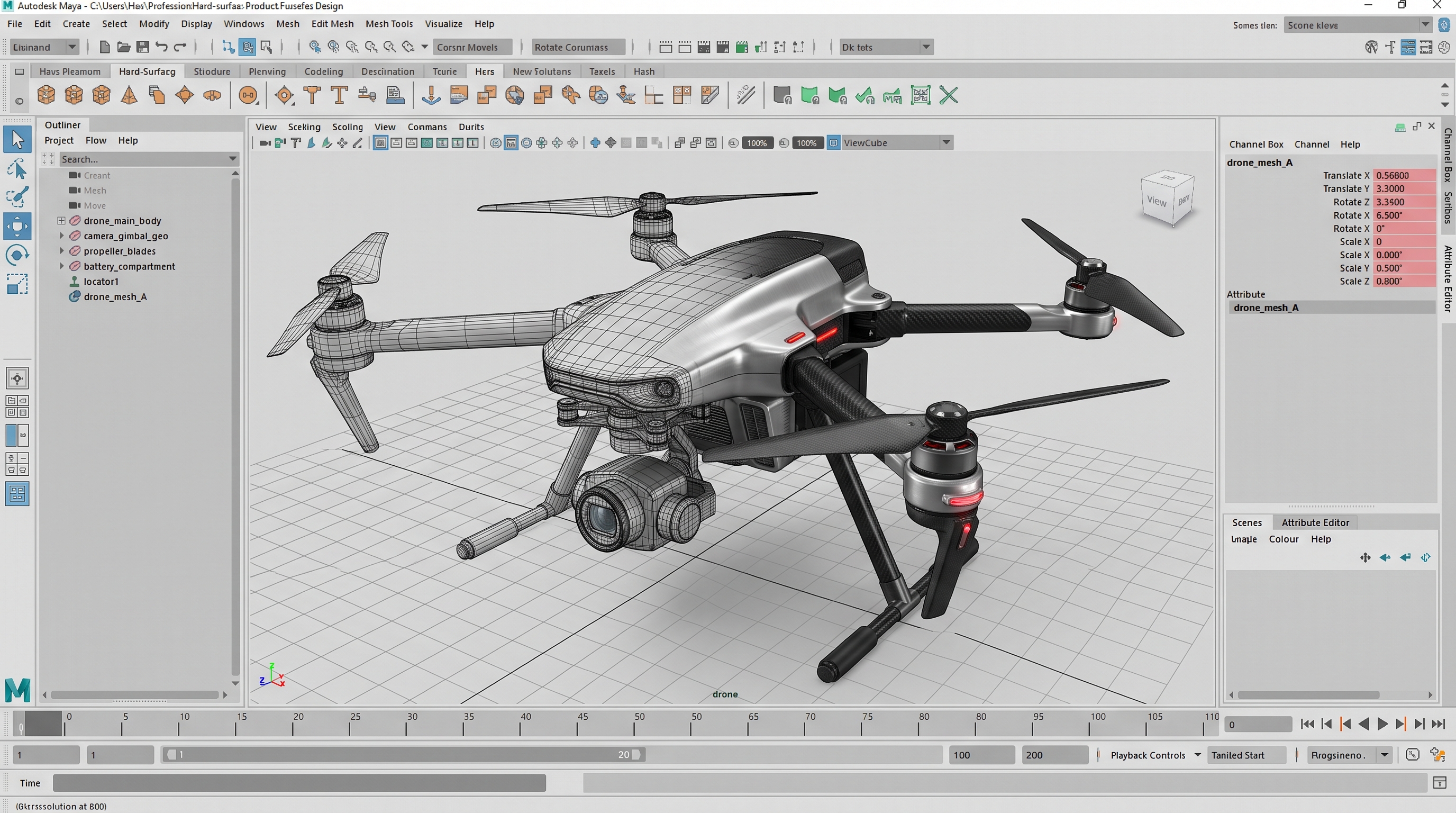Choose the Paint Select brush tool

[x=17, y=197]
